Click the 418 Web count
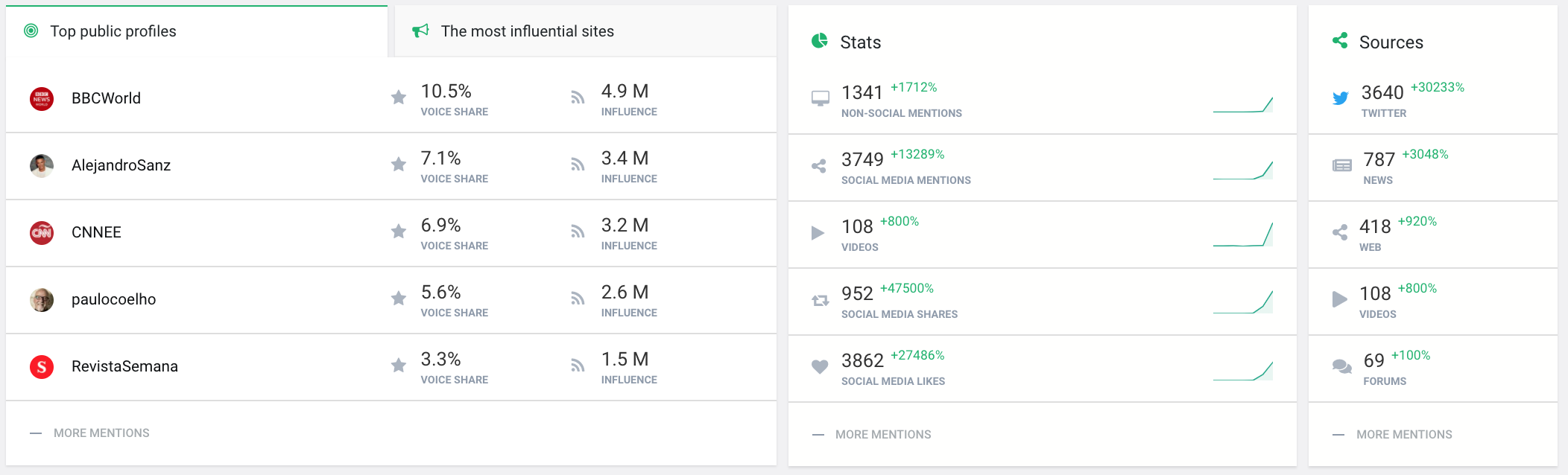This screenshot has height=475, width=1568. click(x=1375, y=226)
